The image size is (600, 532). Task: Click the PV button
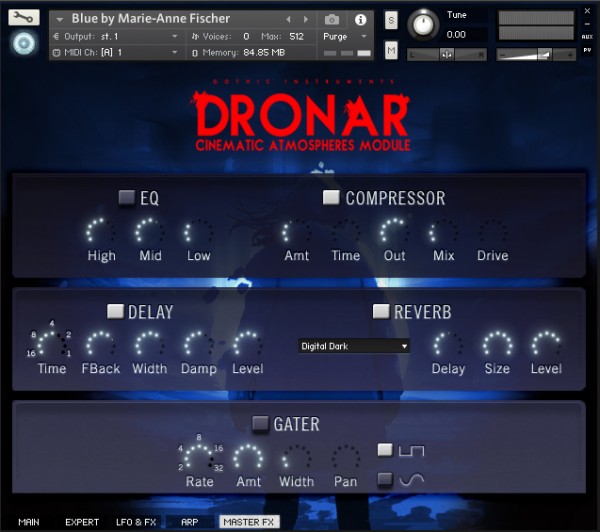pyautogui.click(x=587, y=50)
